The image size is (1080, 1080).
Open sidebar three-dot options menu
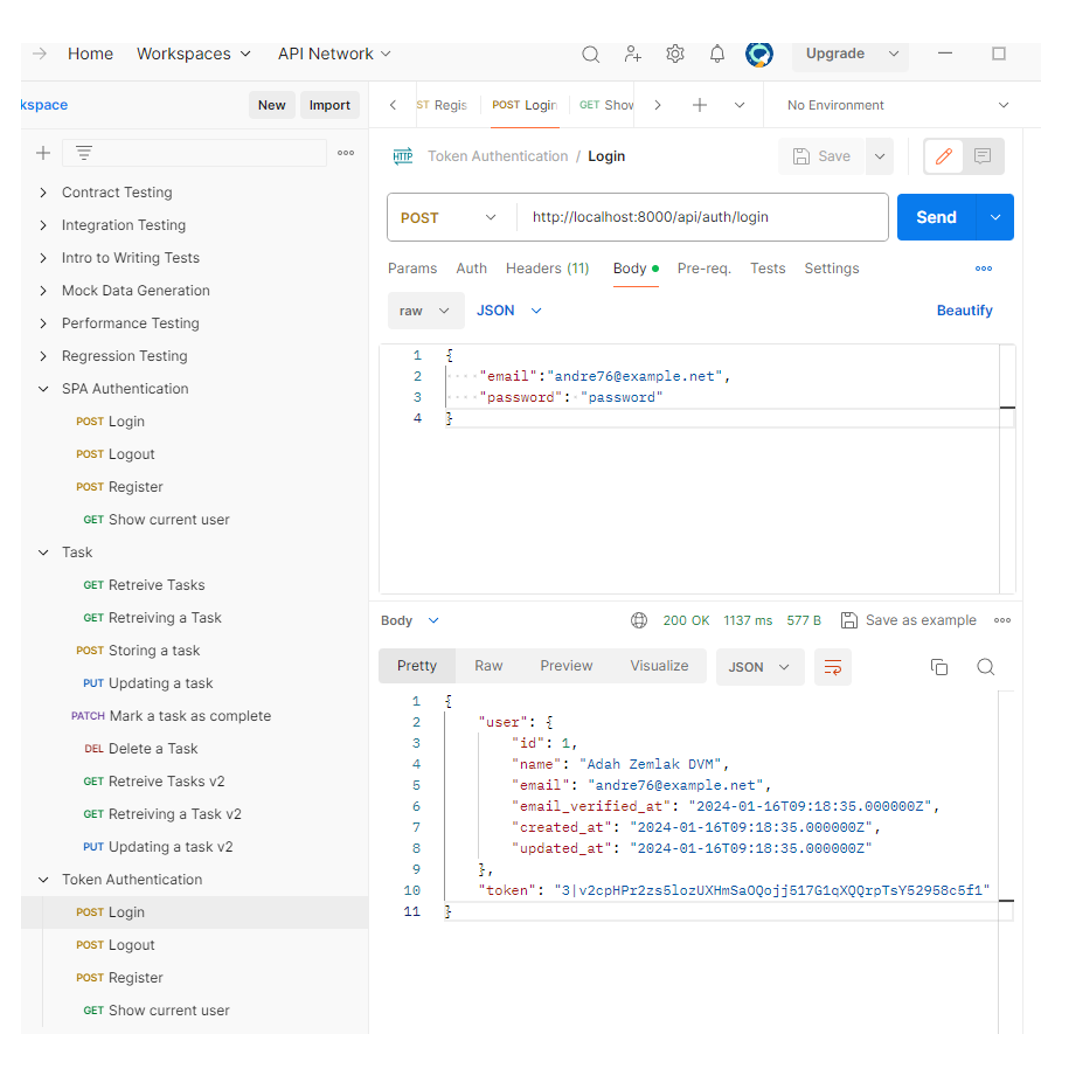346,153
